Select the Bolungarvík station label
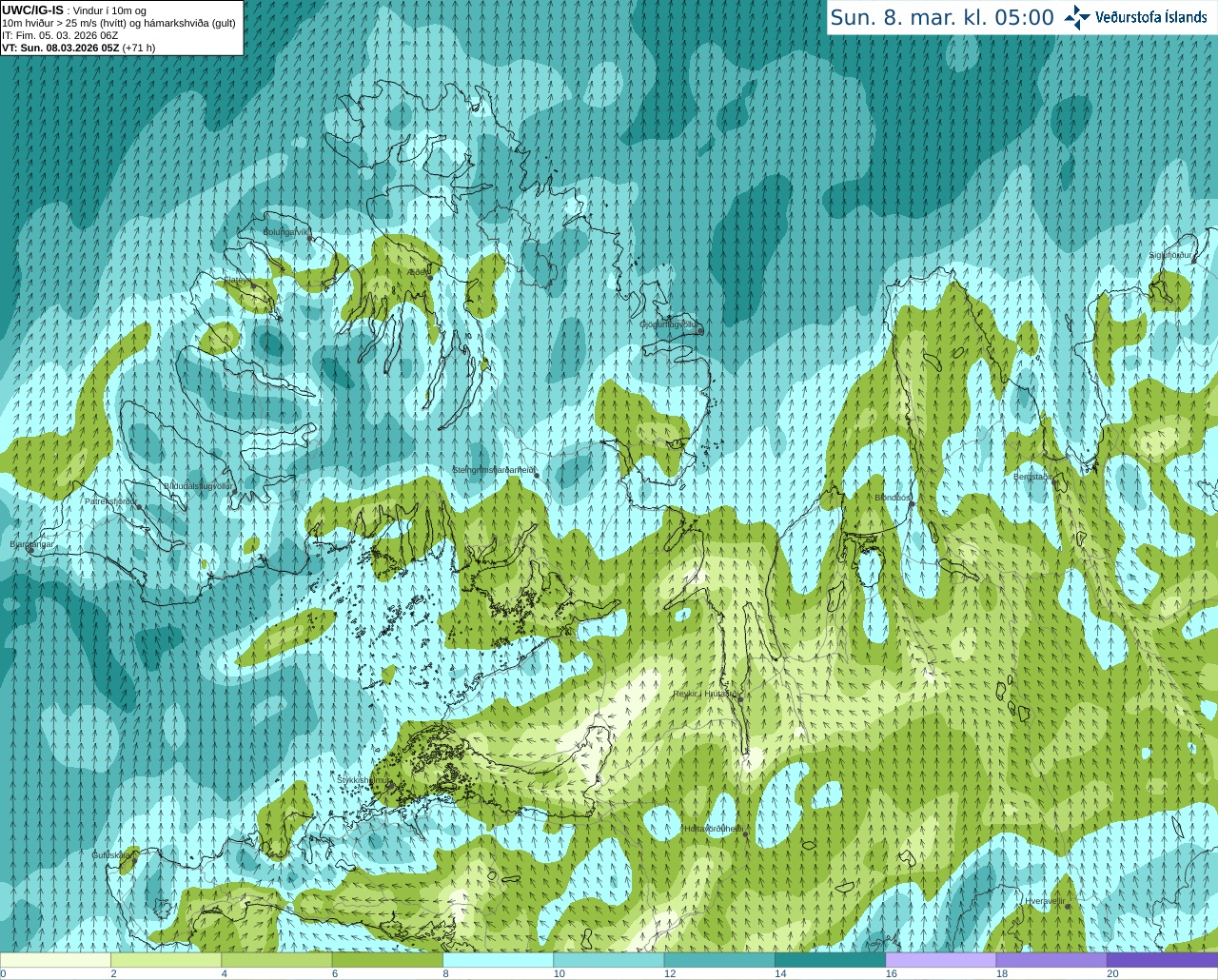This screenshot has width=1218, height=980. [286, 231]
